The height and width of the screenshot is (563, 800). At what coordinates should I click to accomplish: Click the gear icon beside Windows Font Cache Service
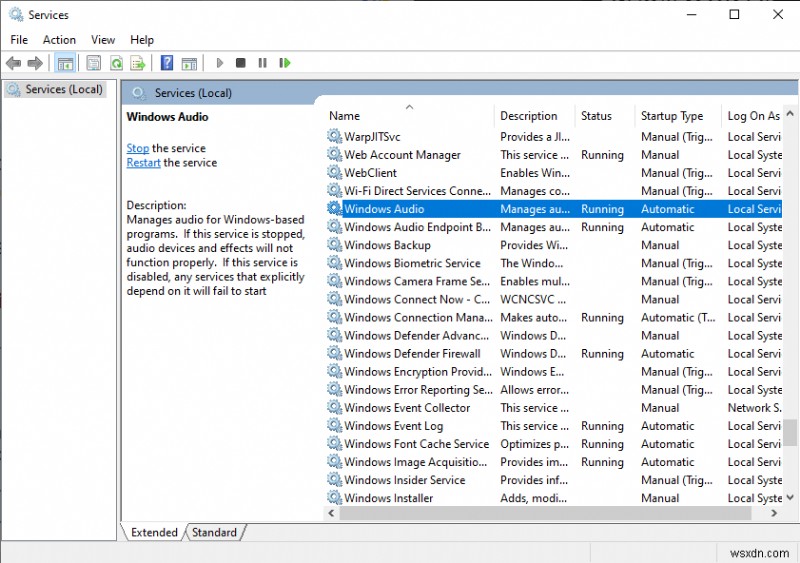[x=334, y=444]
